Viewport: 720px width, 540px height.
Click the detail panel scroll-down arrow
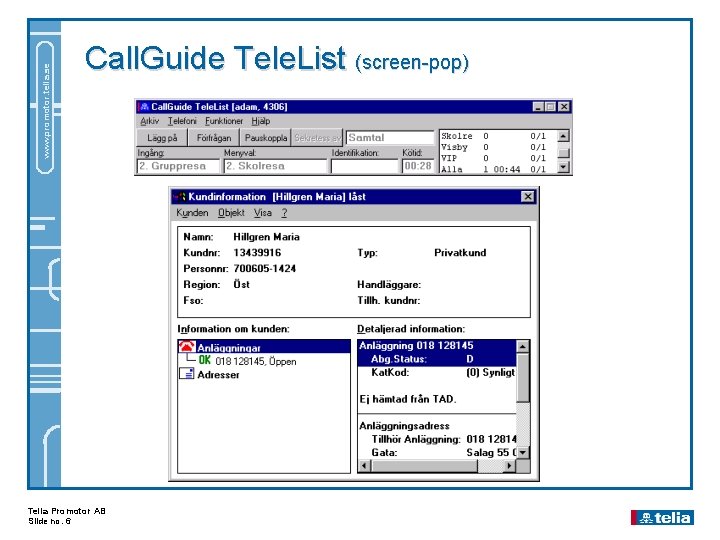click(523, 452)
